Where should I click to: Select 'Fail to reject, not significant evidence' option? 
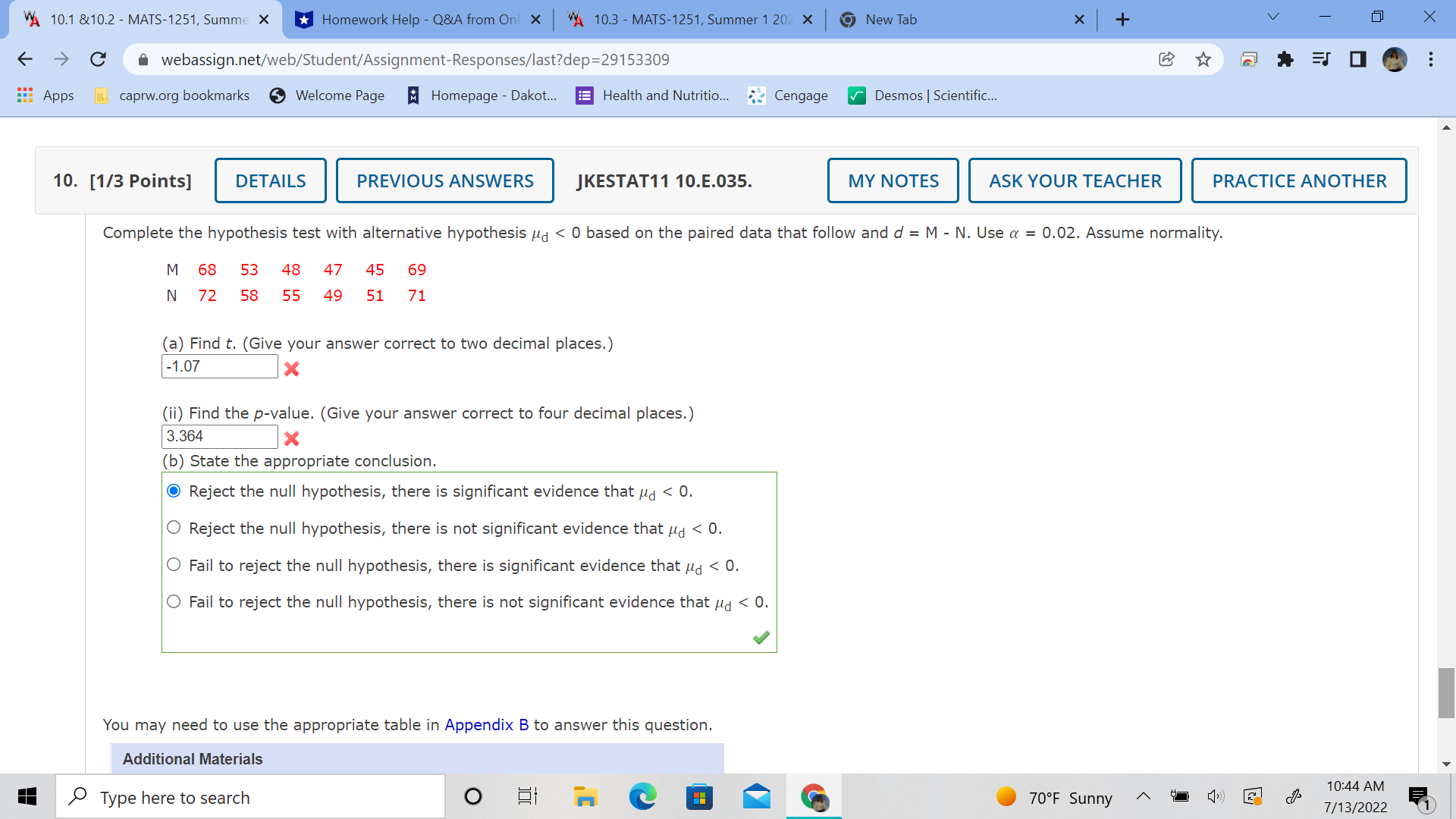pyautogui.click(x=174, y=602)
